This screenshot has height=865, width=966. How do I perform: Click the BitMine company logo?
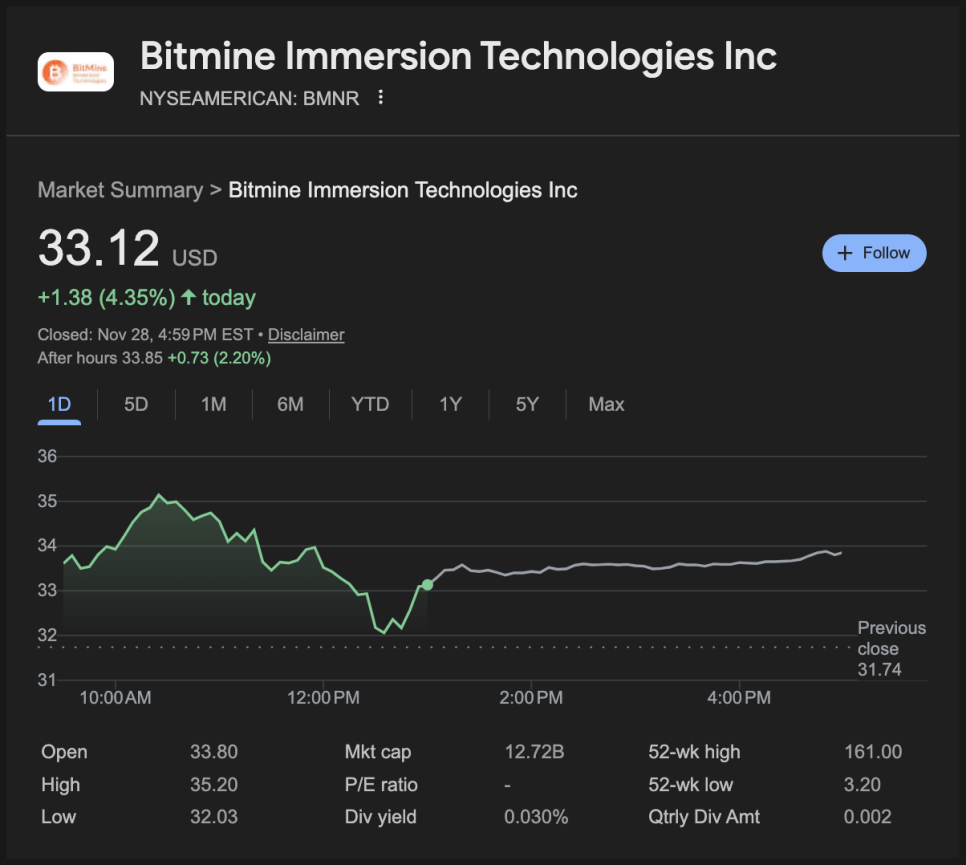(75, 72)
